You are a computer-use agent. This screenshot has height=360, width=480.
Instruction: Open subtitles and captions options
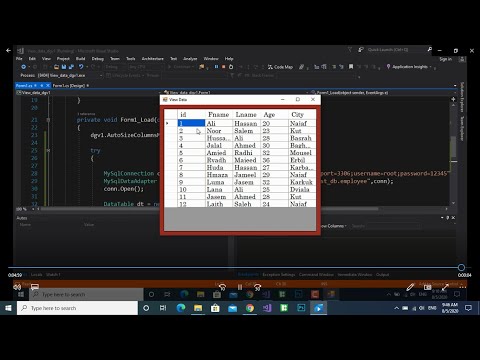pyautogui.click(x=35, y=287)
